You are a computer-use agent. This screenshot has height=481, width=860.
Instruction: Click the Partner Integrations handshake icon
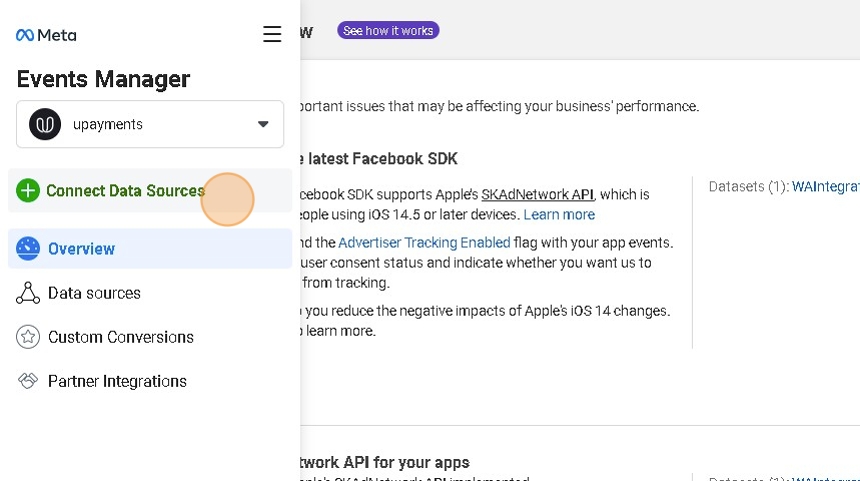[28, 381]
